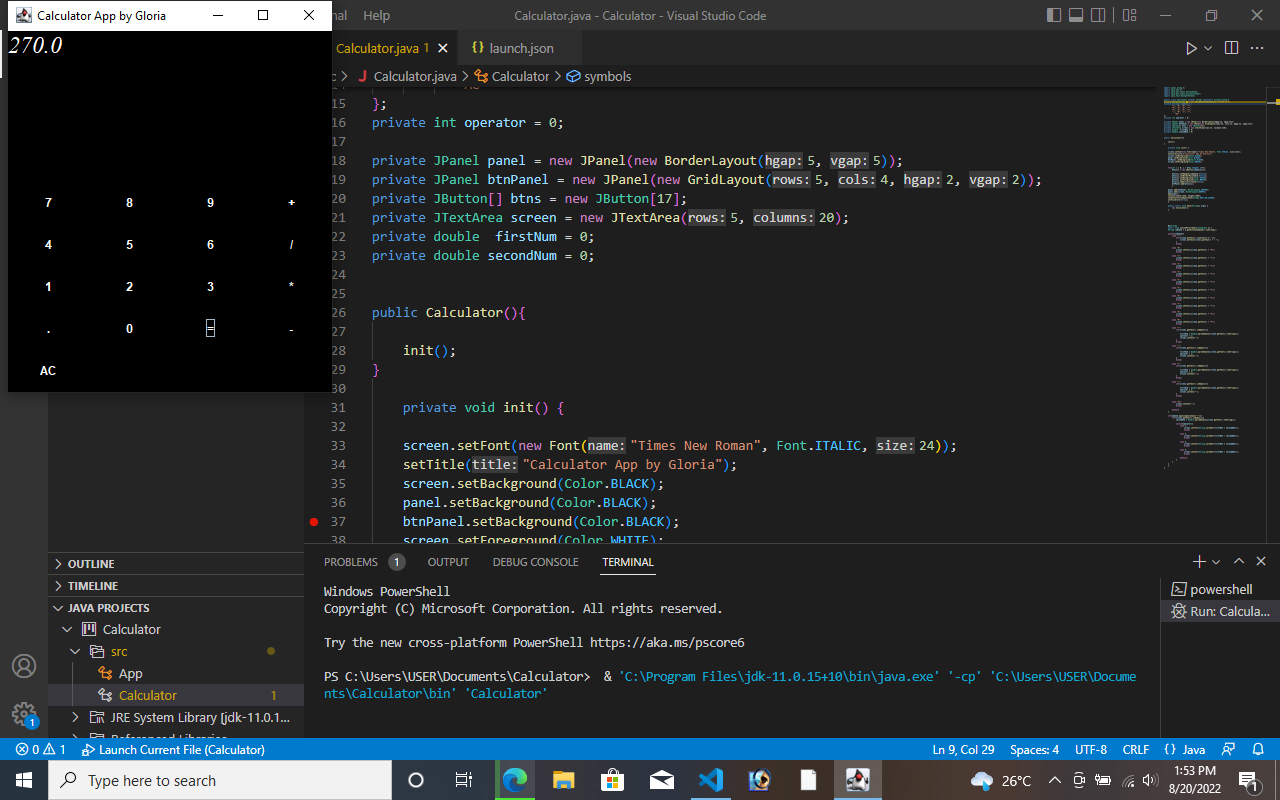Toggle Customize Layout in the title bar

[1130, 16]
